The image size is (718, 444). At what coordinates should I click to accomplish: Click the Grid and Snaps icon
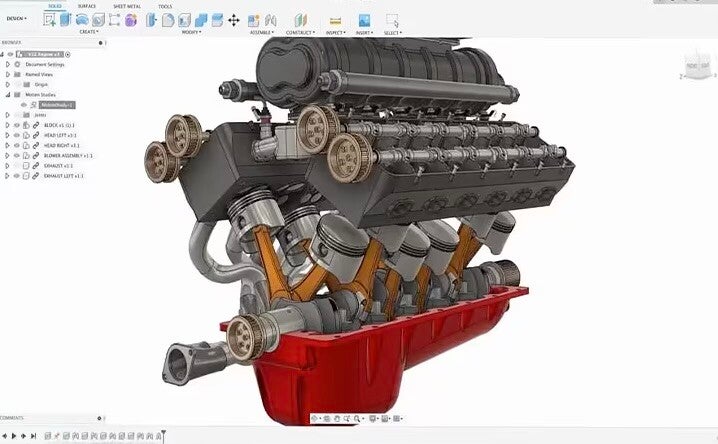(385, 418)
